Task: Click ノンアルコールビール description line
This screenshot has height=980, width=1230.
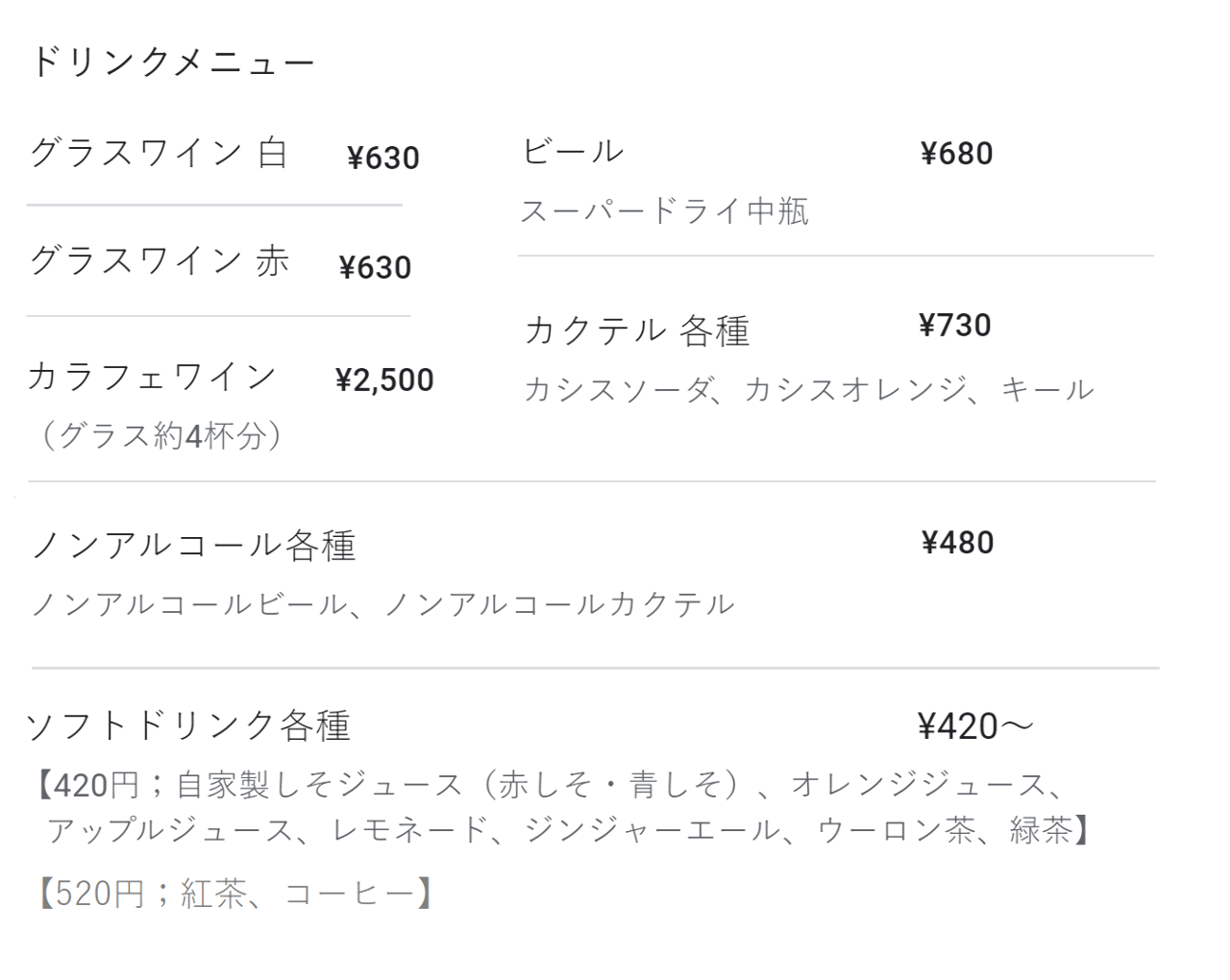Action: pos(382,604)
